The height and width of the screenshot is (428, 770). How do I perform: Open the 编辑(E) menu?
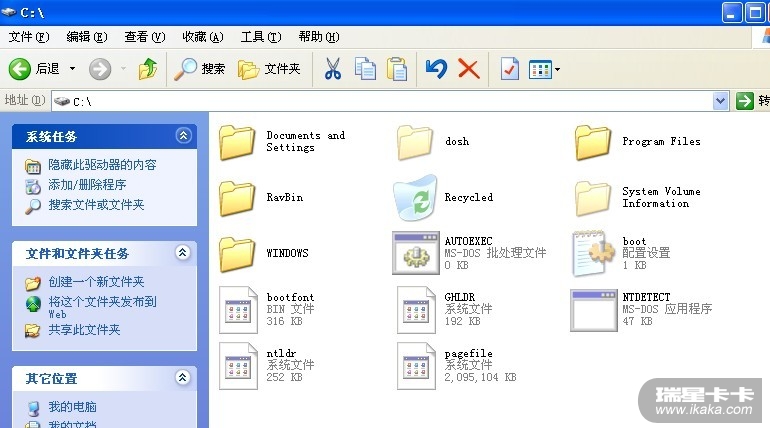[86, 37]
